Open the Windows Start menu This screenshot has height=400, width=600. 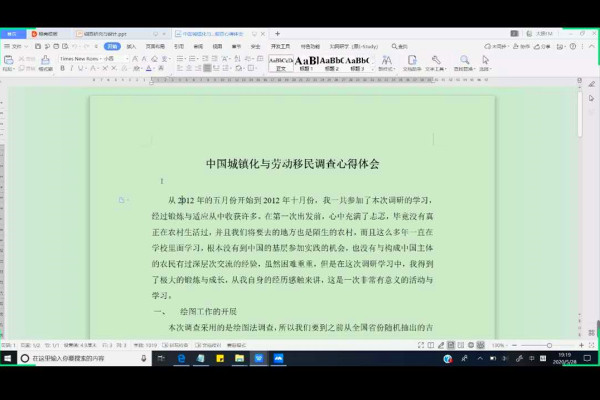pos(9,358)
